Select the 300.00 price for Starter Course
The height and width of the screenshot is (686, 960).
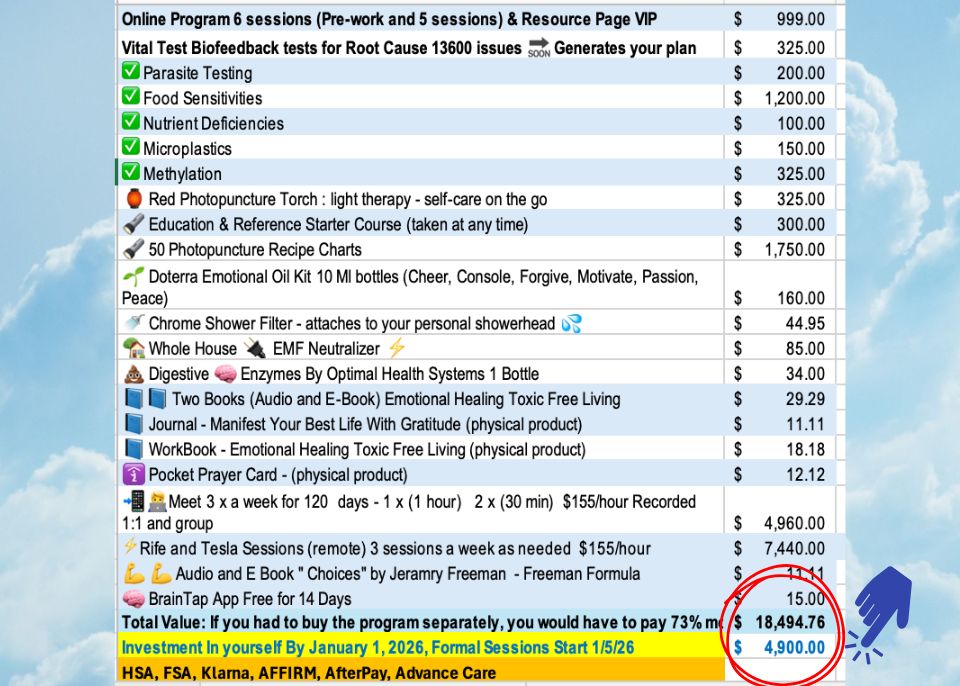point(800,224)
